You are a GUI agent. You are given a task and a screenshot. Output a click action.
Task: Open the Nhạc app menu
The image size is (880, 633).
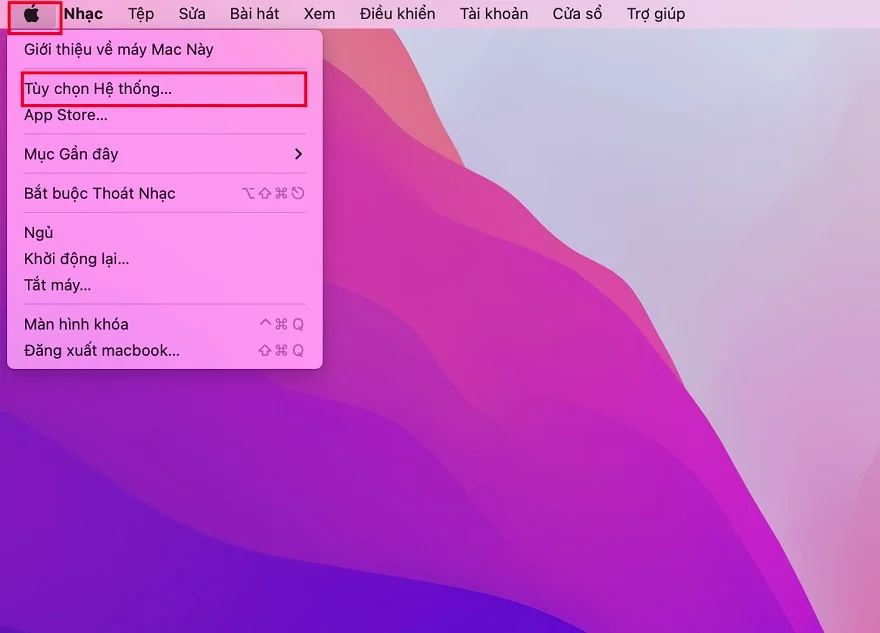coord(83,14)
